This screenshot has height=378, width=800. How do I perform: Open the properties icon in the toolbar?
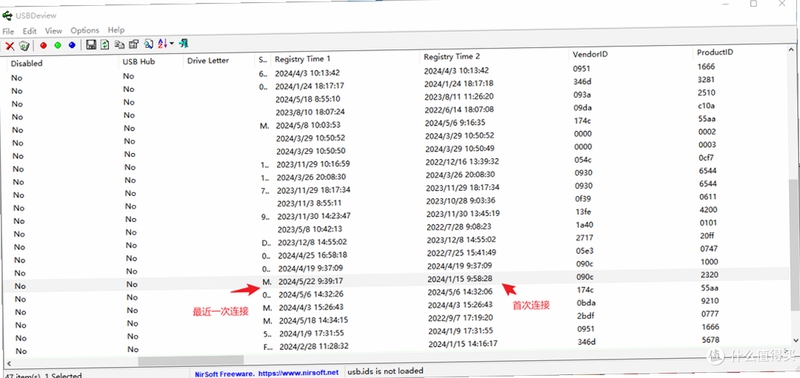click(134, 44)
